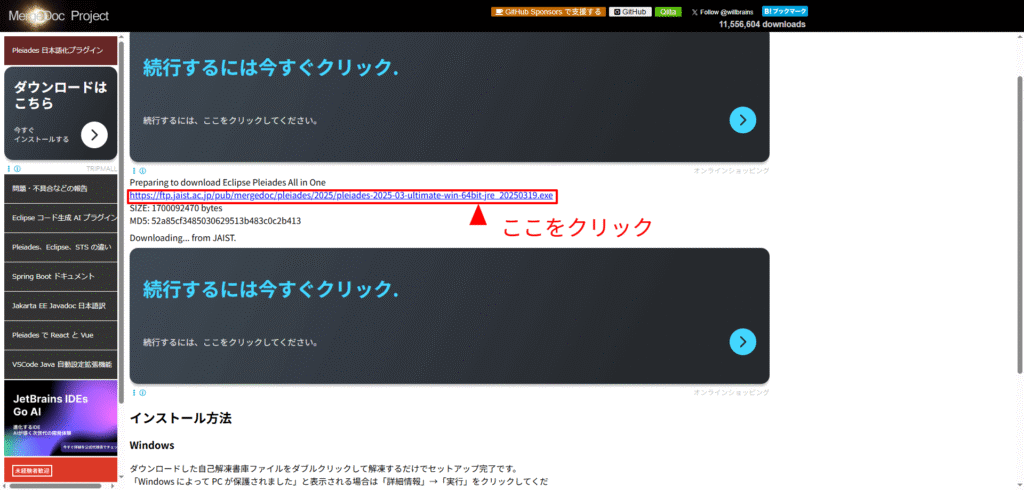This screenshot has width=1024, height=490.
Task: Click 'Preparing to download Eclipse Pleiades' text
Action: click(x=228, y=182)
